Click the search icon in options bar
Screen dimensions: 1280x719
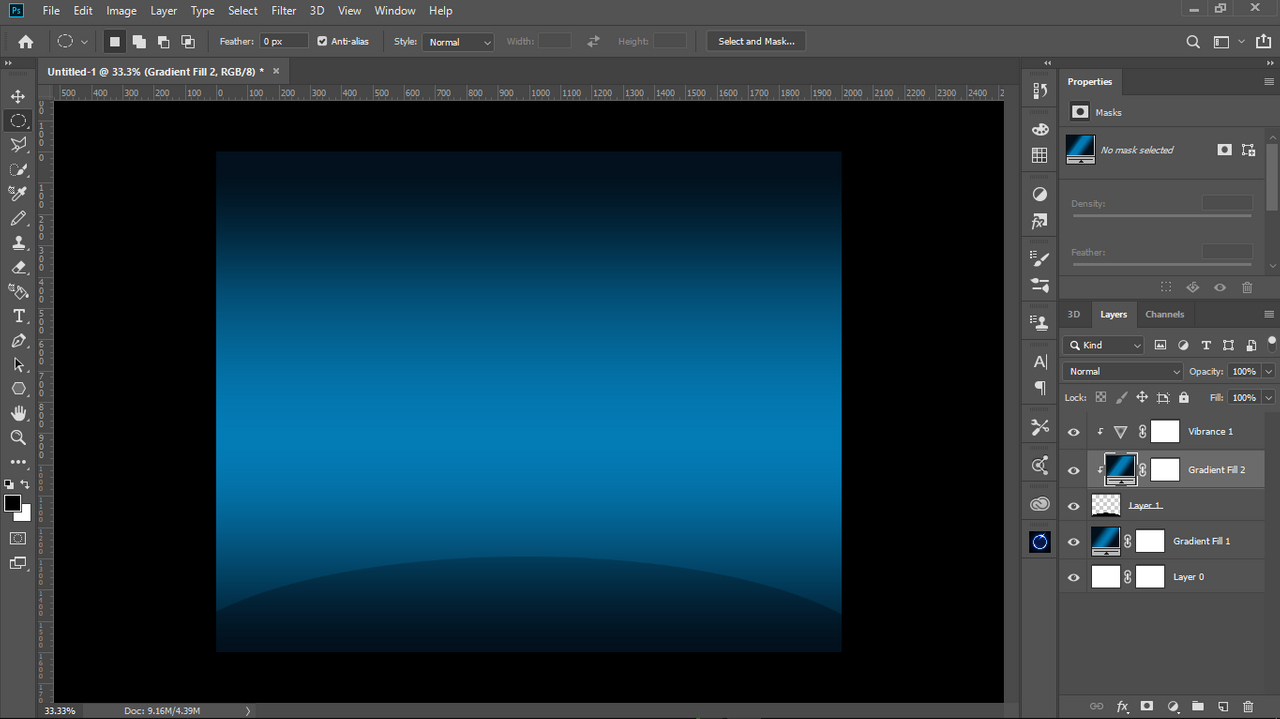pos(1193,42)
